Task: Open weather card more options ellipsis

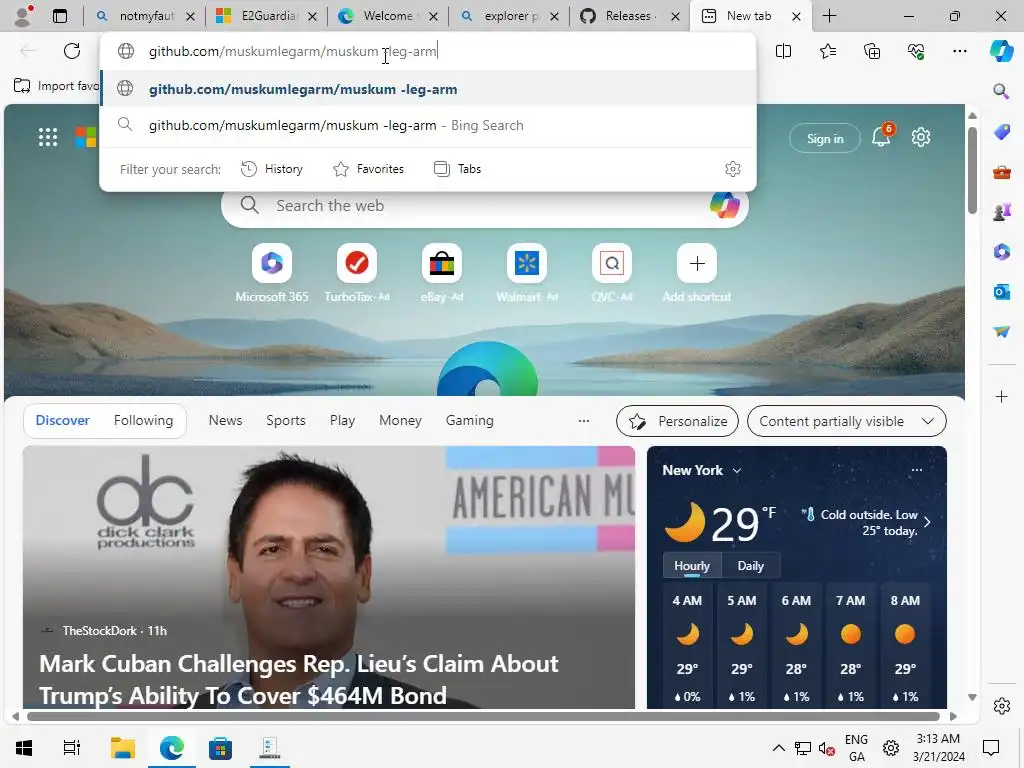Action: [917, 470]
